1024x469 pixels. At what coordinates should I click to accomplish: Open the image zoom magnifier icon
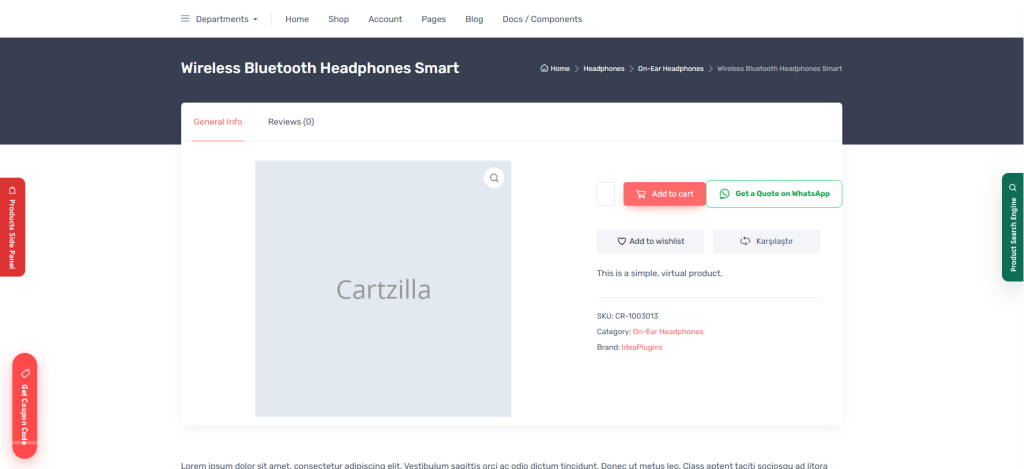[494, 178]
